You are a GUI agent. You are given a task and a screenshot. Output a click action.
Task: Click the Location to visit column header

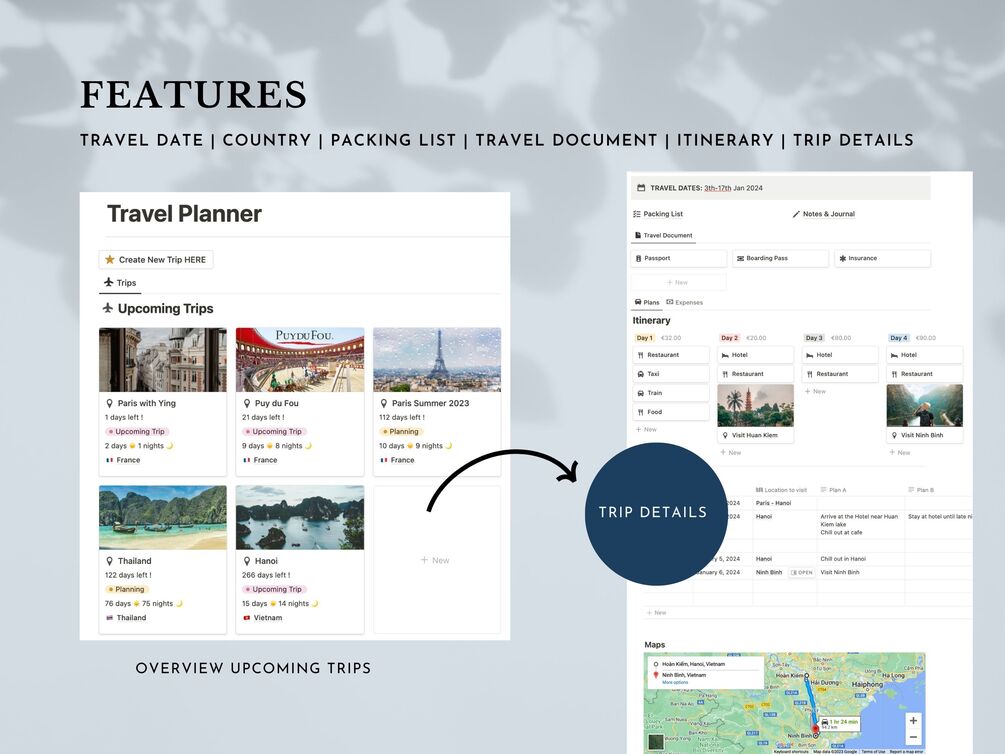(x=781, y=490)
